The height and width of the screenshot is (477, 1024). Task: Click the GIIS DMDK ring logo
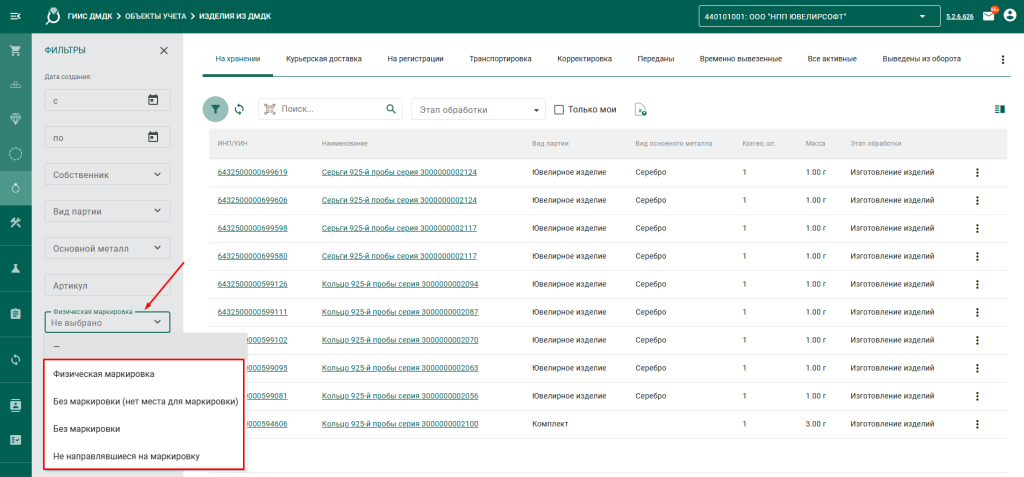[x=54, y=15]
